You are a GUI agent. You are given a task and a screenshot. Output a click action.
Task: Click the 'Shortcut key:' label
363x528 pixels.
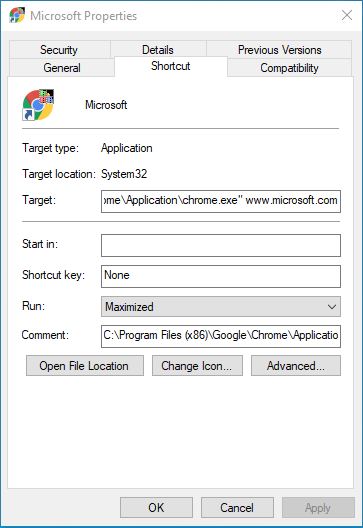(x=53, y=275)
